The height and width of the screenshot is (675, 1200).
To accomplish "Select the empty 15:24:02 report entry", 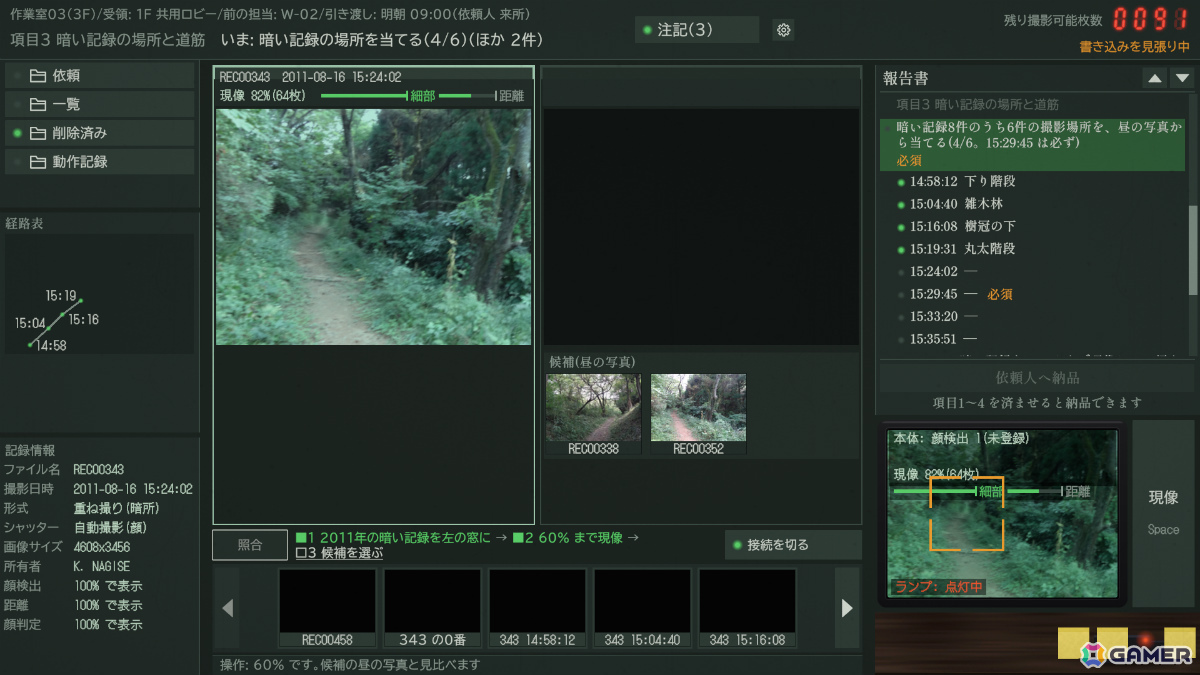I will coord(1037,271).
